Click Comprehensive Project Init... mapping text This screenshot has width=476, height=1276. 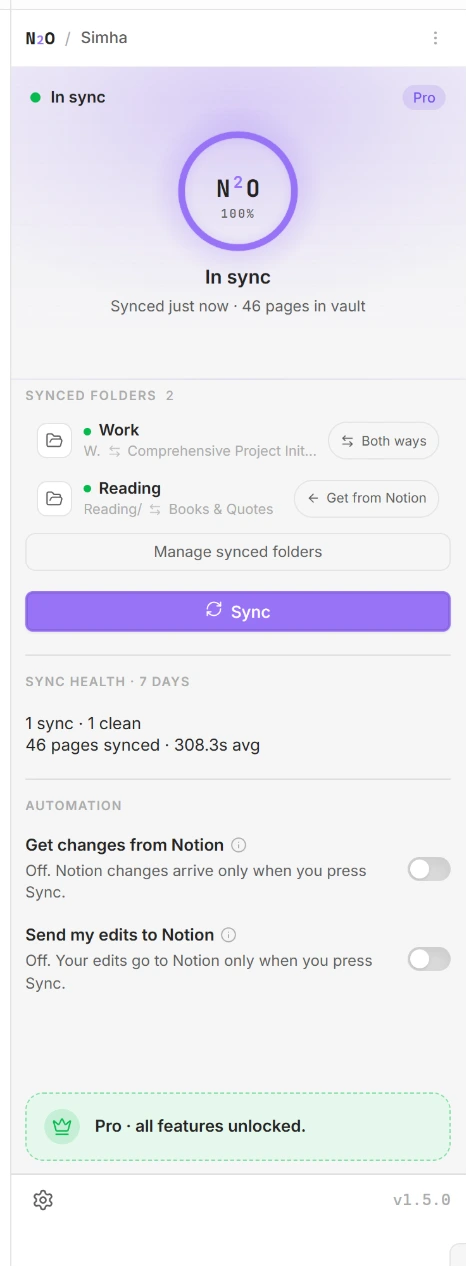click(222, 451)
